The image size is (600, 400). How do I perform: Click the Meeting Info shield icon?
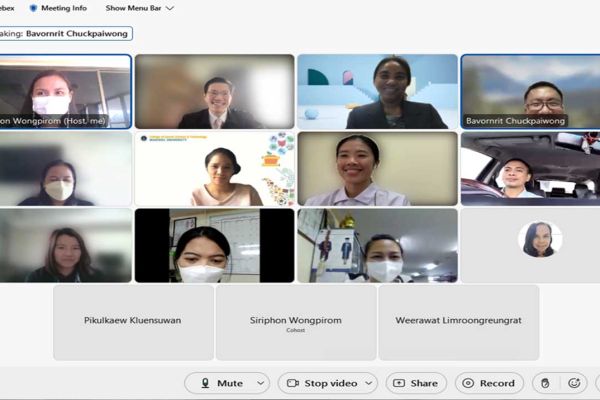33,8
